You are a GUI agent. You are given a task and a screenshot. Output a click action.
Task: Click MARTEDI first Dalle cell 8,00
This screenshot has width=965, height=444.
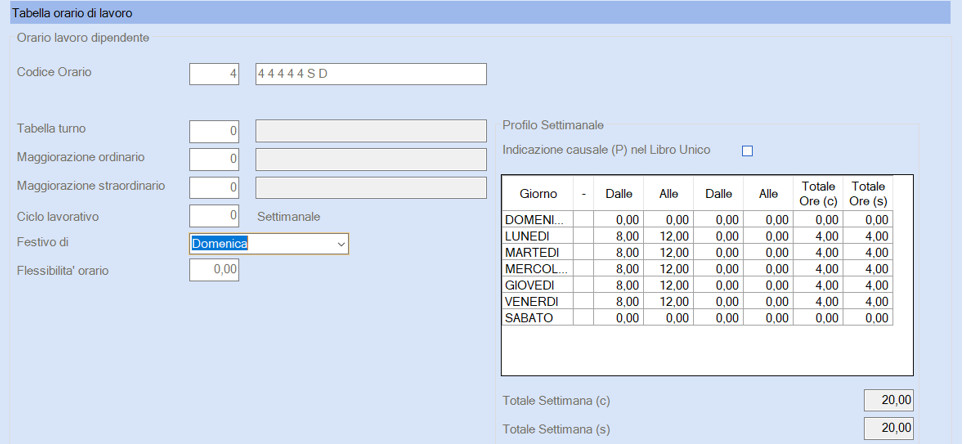click(x=619, y=252)
